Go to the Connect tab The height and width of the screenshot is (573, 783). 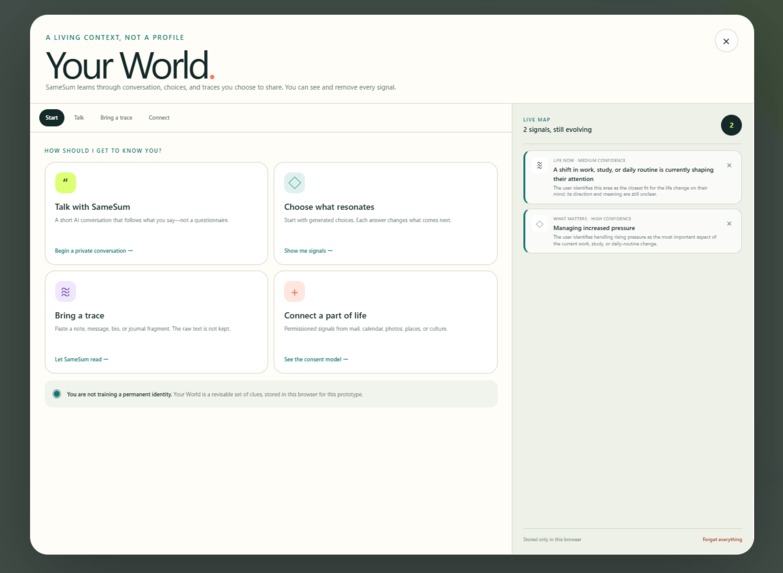[x=159, y=118]
